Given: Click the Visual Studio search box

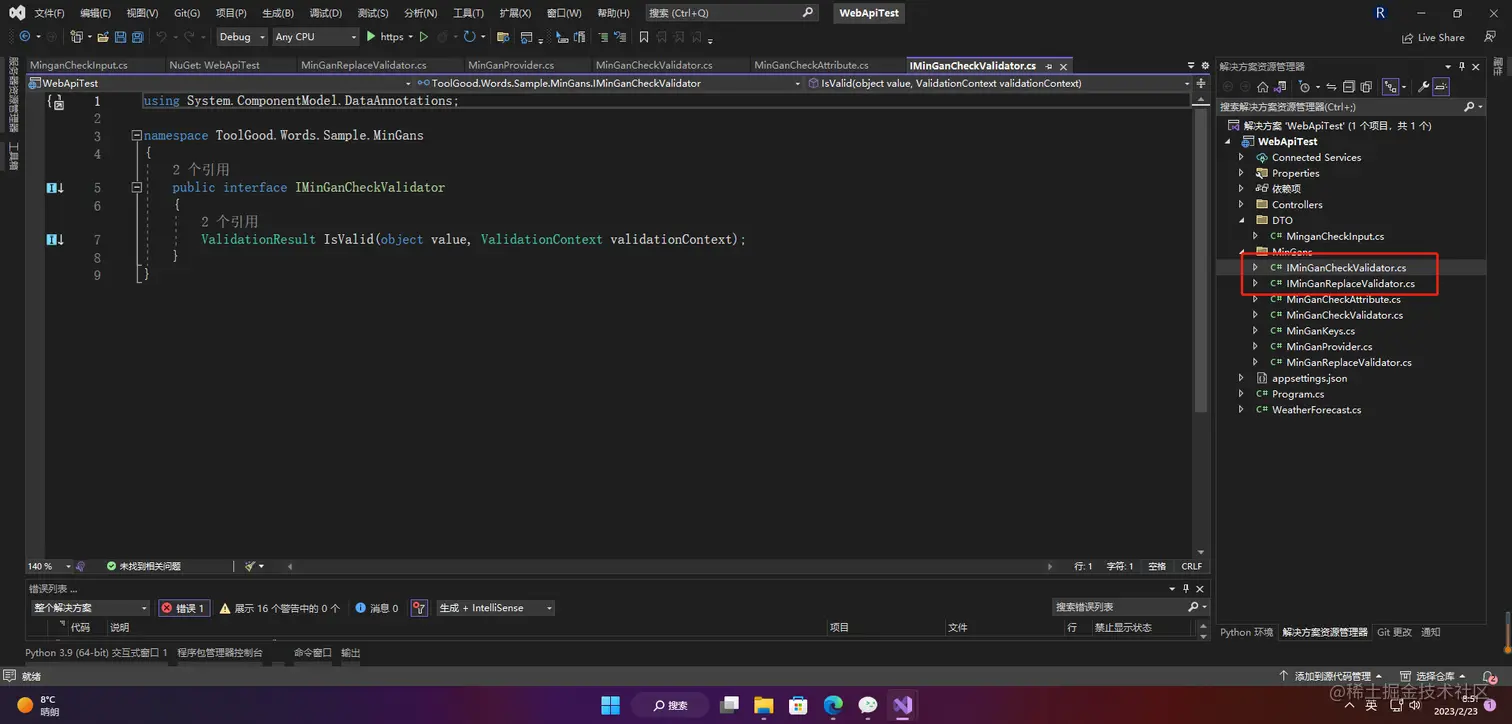Looking at the screenshot, I should pos(731,13).
